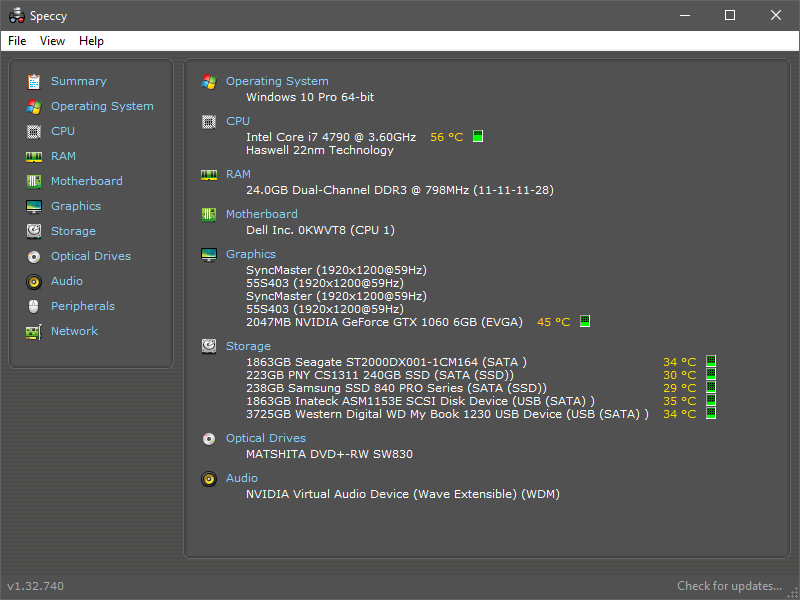Viewport: 800px width, 600px height.
Task: Click the Check for updates link
Action: pyautogui.click(x=729, y=586)
